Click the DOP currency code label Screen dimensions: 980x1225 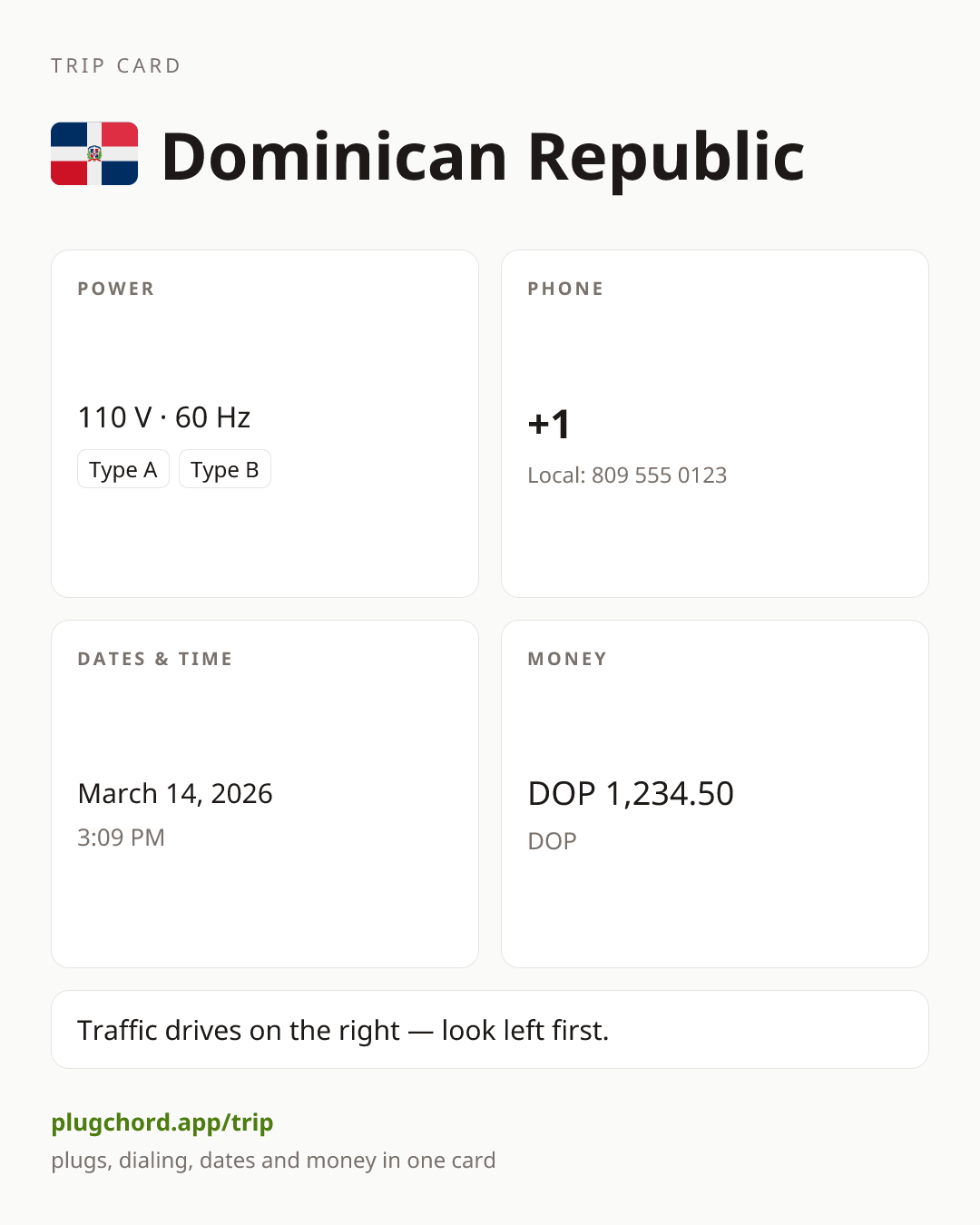coord(552,841)
